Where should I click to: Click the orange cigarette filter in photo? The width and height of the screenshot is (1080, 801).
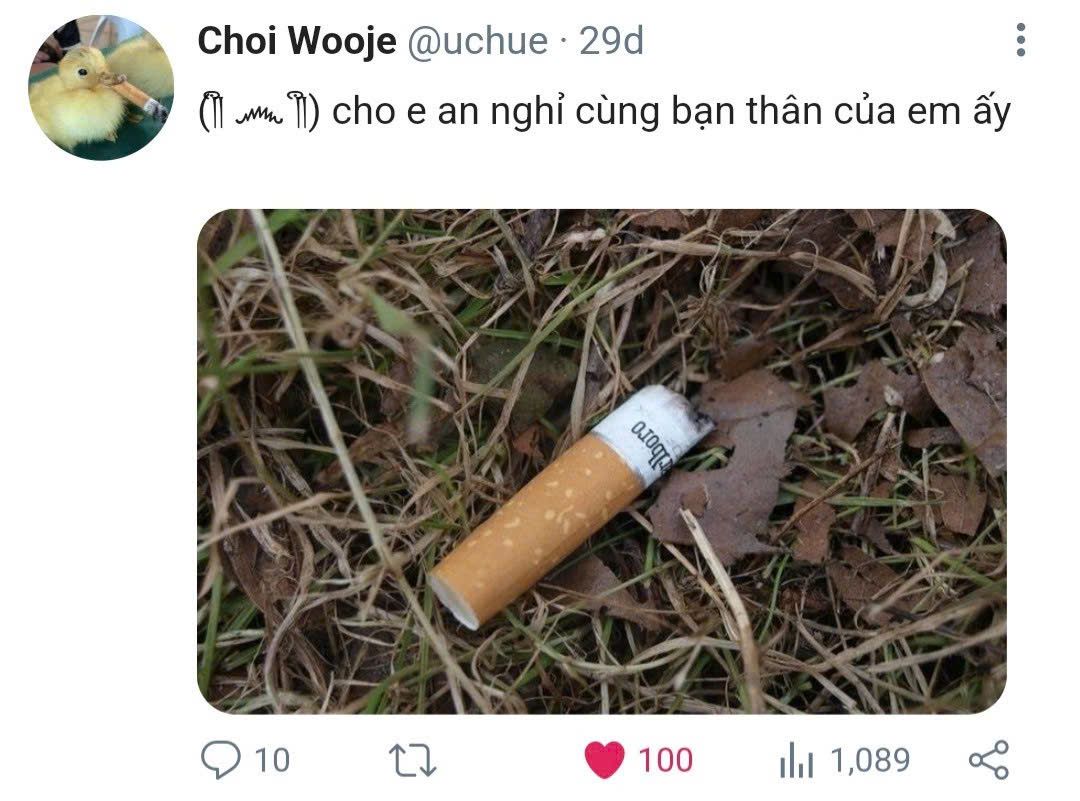tap(537, 530)
